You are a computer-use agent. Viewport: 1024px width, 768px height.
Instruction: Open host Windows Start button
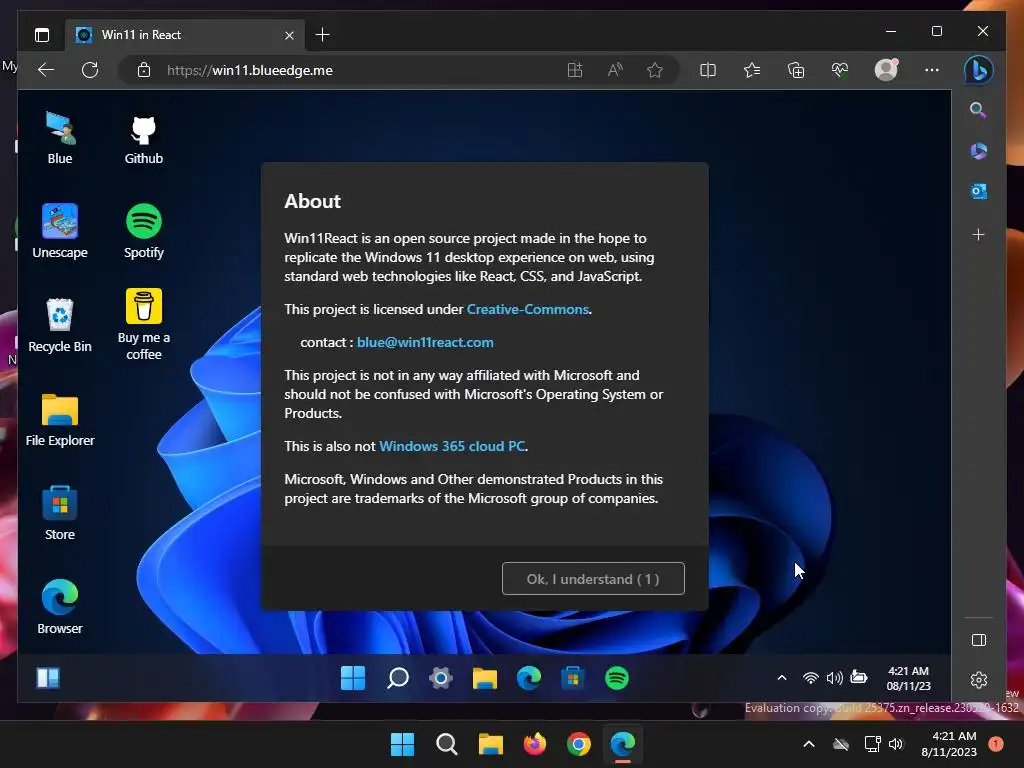pos(402,744)
